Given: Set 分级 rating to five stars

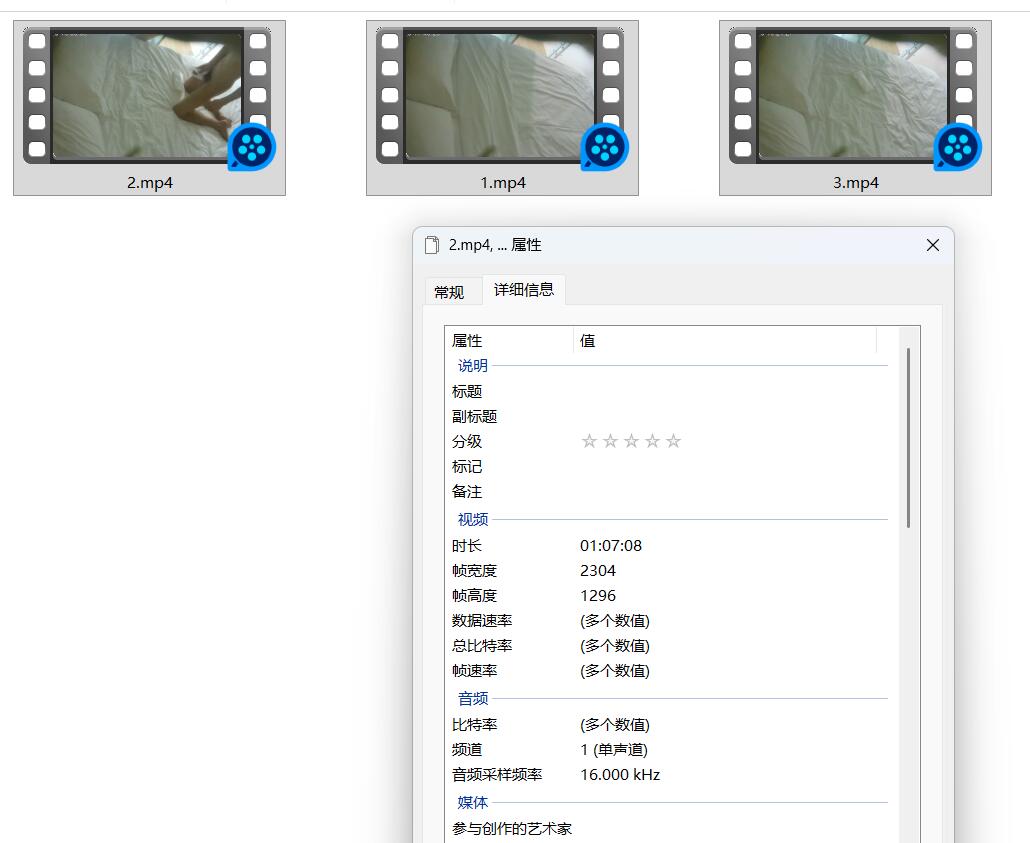Looking at the screenshot, I should tap(673, 441).
